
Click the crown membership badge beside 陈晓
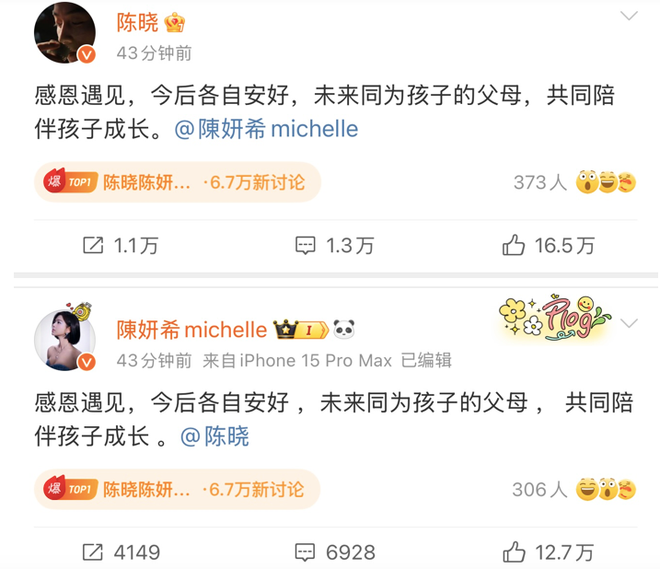click(175, 22)
